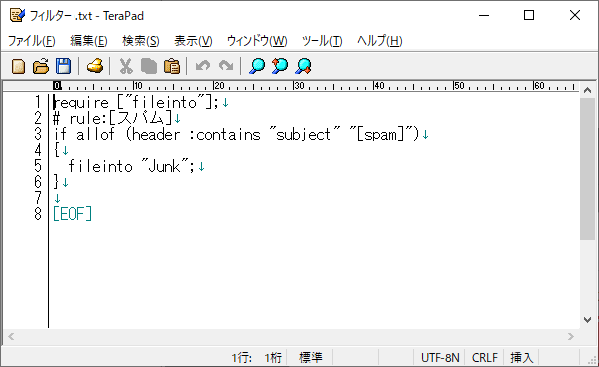Paste using the clipboard icon
599x367 pixels.
click(172, 66)
